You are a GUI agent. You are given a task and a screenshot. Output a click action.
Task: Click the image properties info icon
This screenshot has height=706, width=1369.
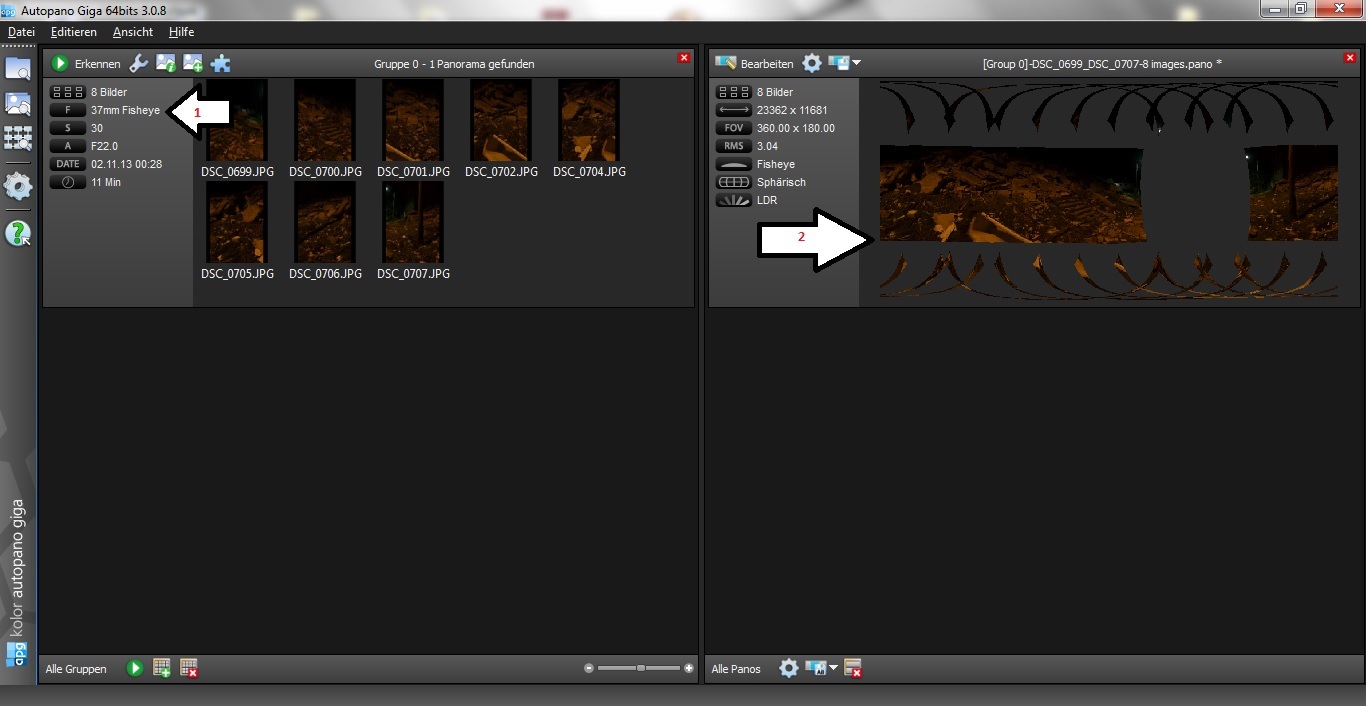click(166, 64)
